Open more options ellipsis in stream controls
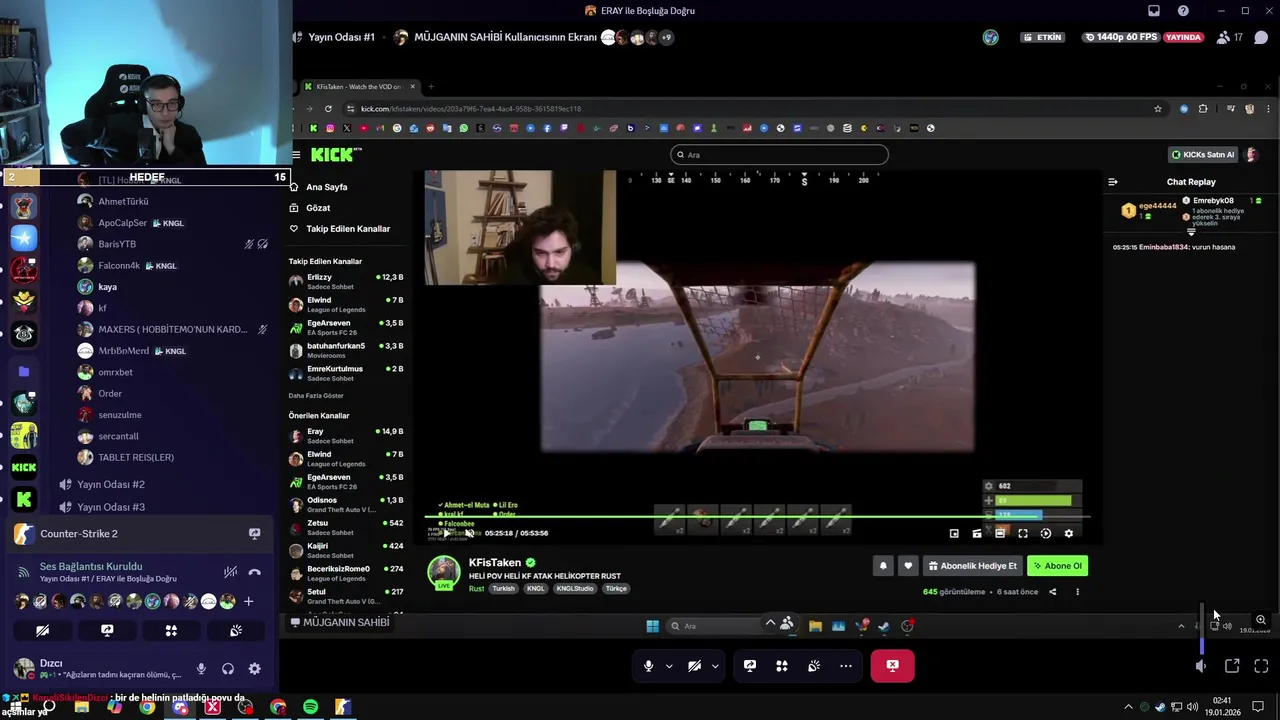This screenshot has height=720, width=1280. tap(846, 666)
